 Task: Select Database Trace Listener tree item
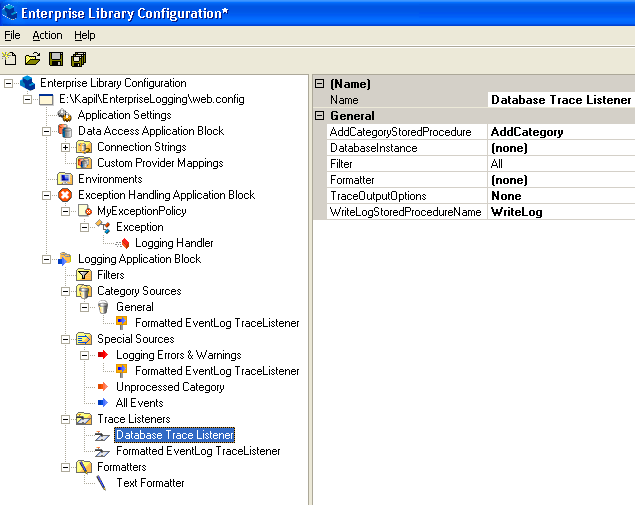tap(175, 435)
